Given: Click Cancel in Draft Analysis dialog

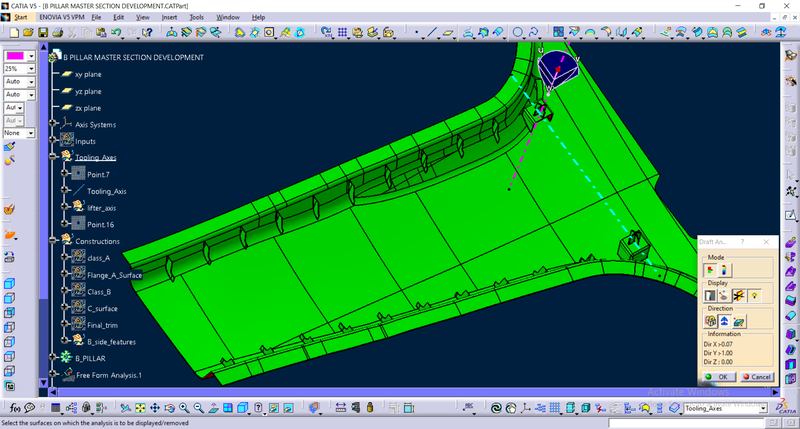Looking at the screenshot, I should (x=756, y=376).
